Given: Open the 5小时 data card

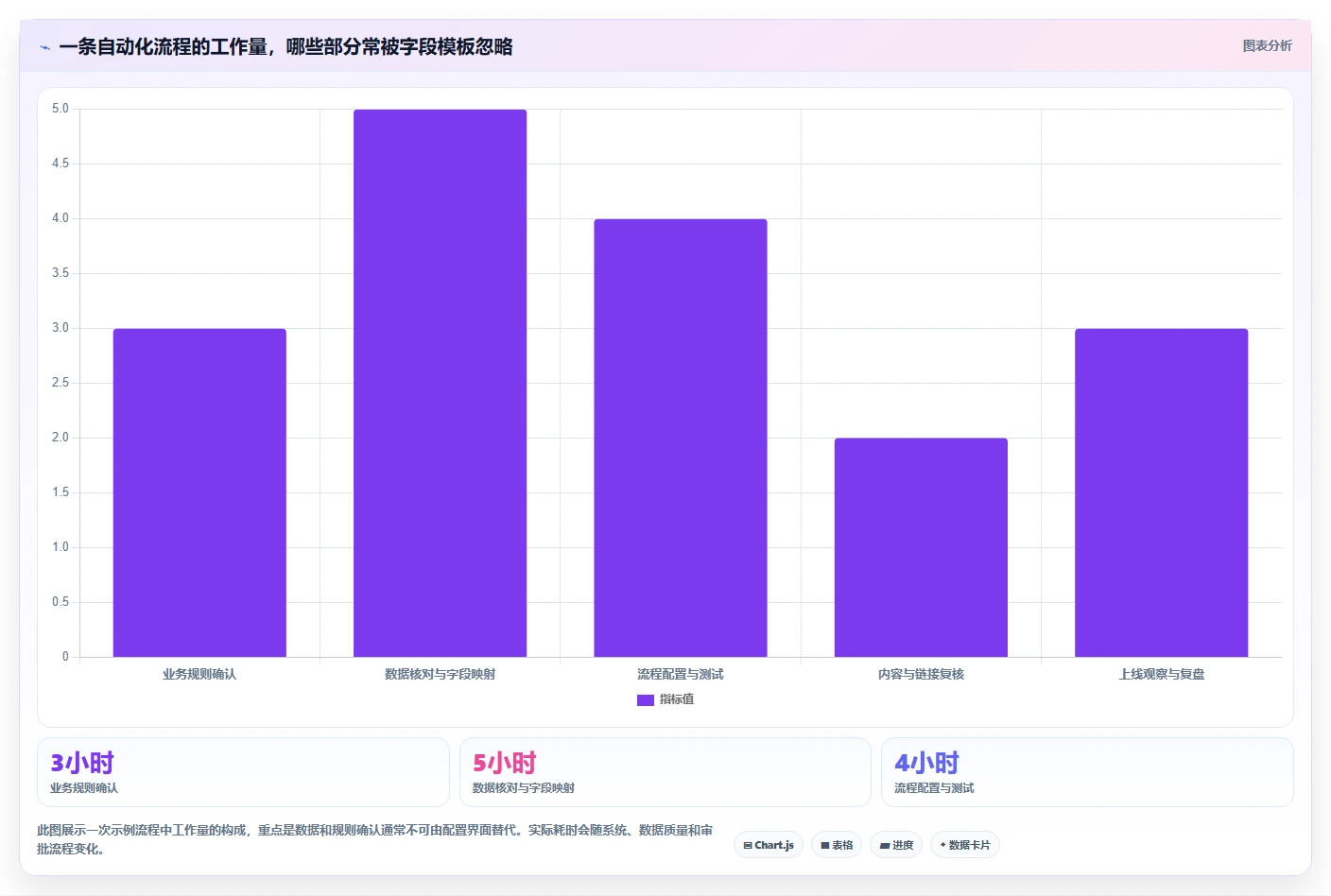Looking at the screenshot, I should 665,772.
